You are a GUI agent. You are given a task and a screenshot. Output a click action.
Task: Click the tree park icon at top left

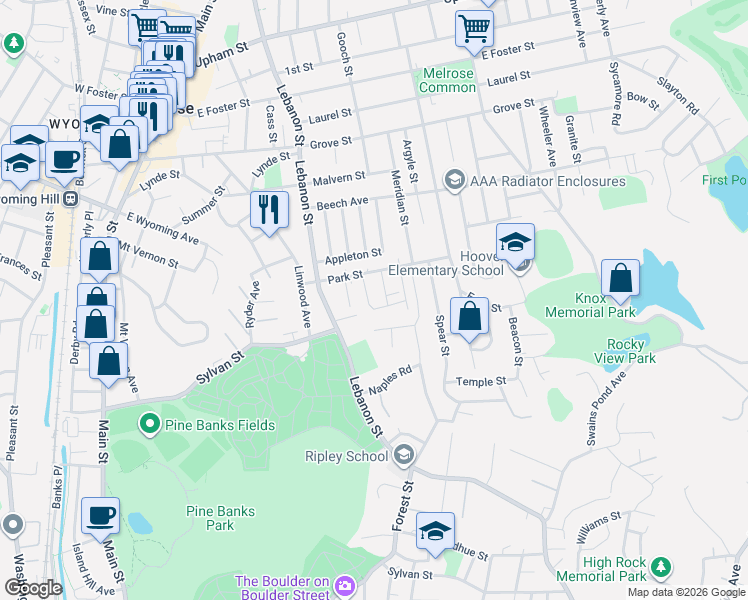[14, 44]
